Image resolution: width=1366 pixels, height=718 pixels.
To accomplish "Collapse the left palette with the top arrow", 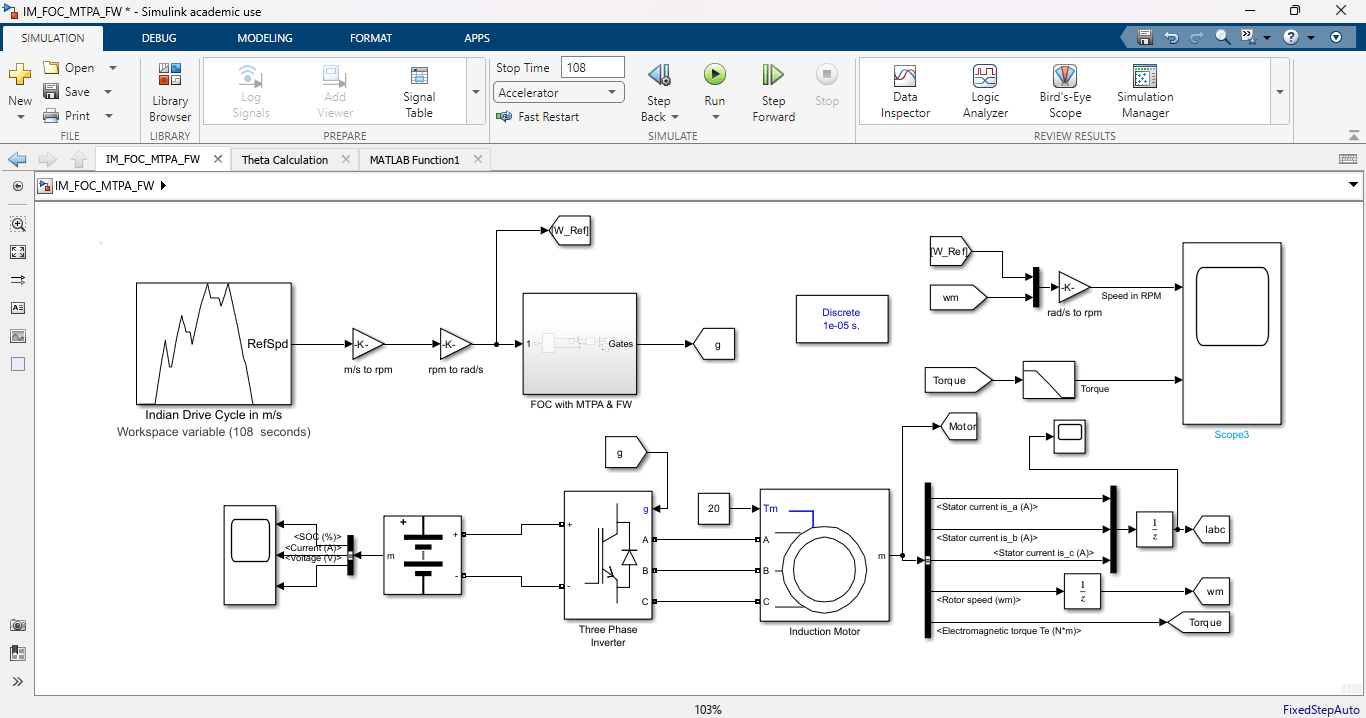I will 17,186.
